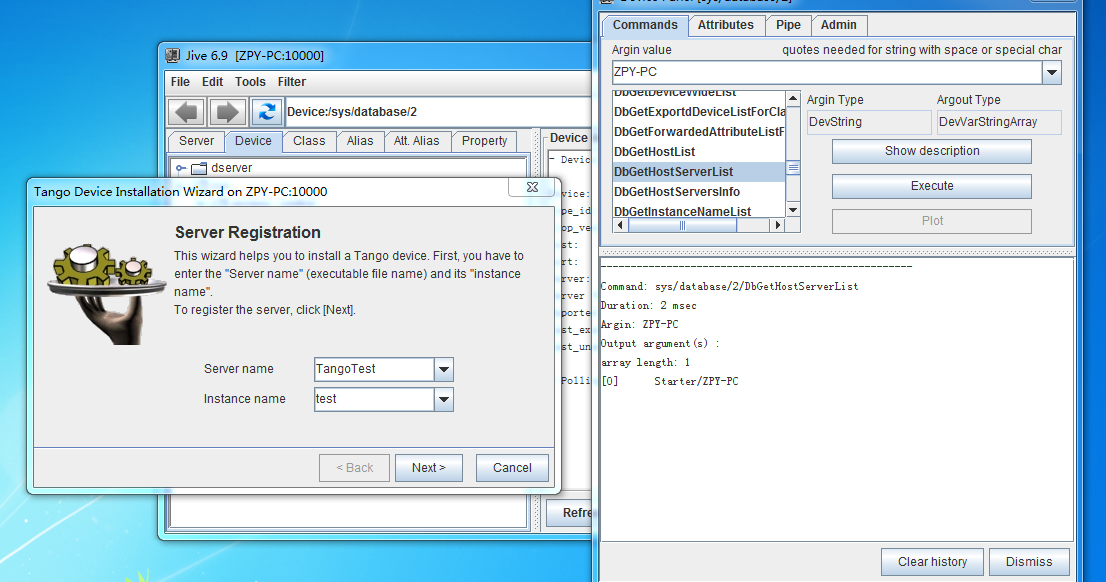Click the Starter/ZPY-PC output line
The height and width of the screenshot is (582, 1106).
point(696,382)
